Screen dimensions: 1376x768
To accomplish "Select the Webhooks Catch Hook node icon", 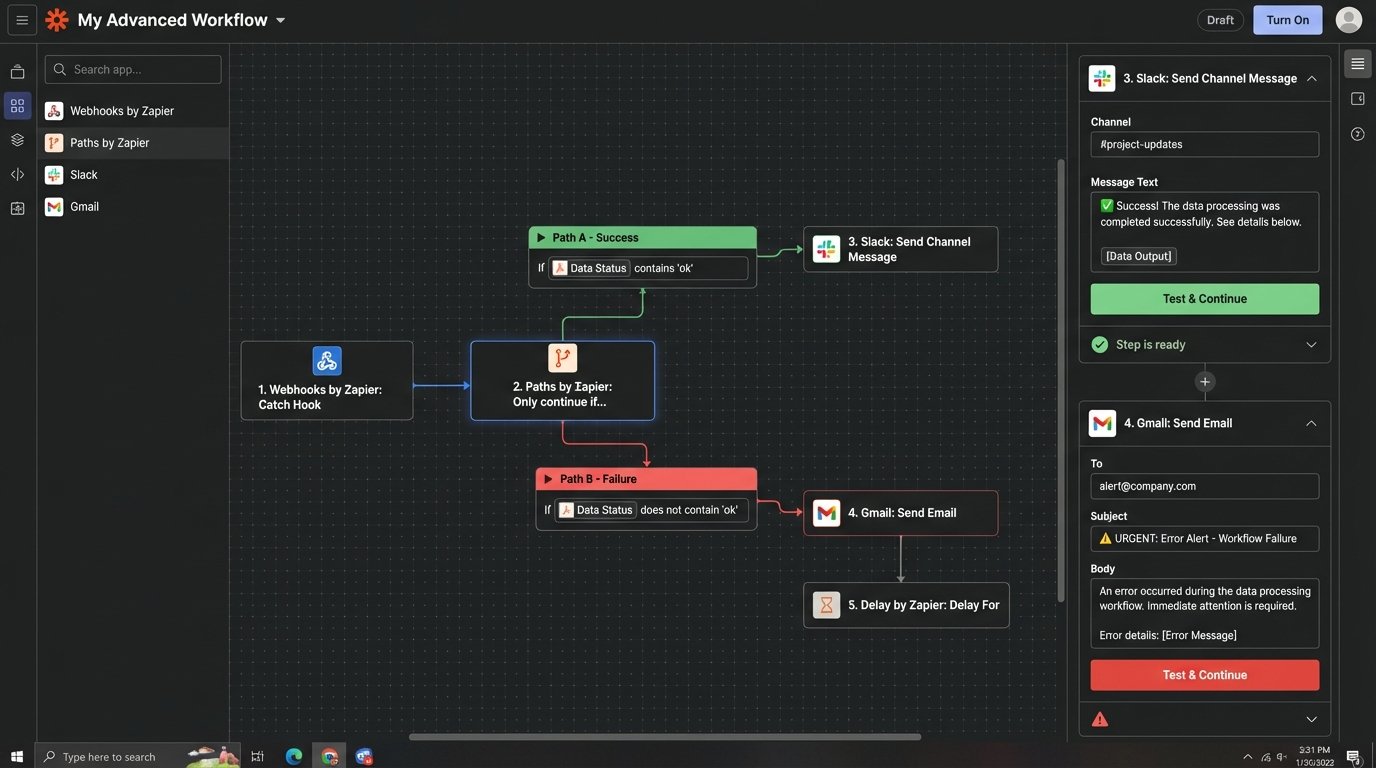I will tap(327, 361).
